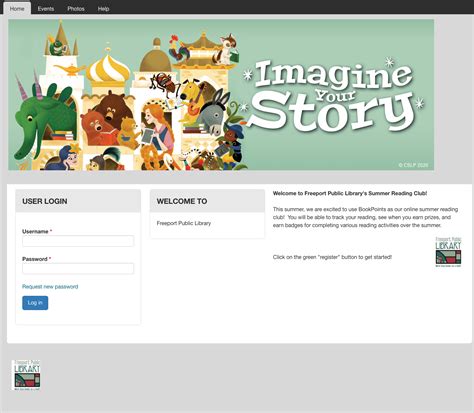Switch to the Events tab

(x=46, y=9)
